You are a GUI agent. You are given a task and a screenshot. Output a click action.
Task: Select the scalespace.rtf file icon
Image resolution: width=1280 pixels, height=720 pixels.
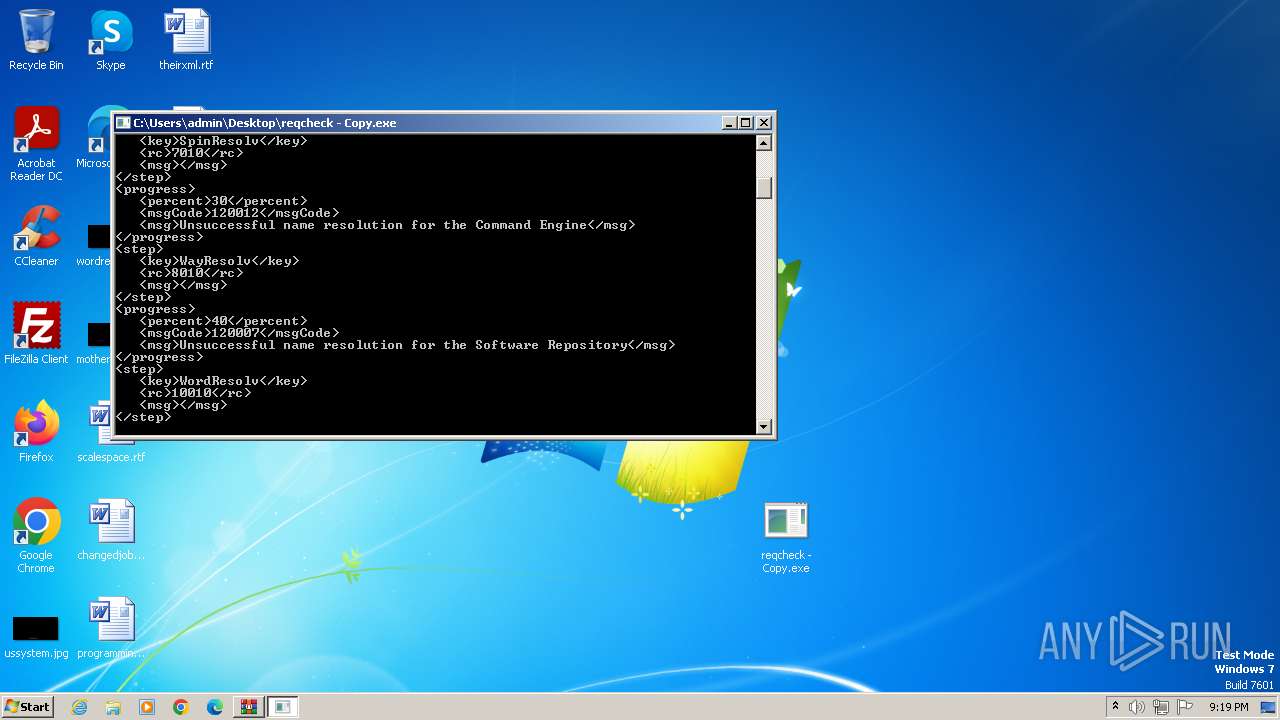click(x=111, y=432)
